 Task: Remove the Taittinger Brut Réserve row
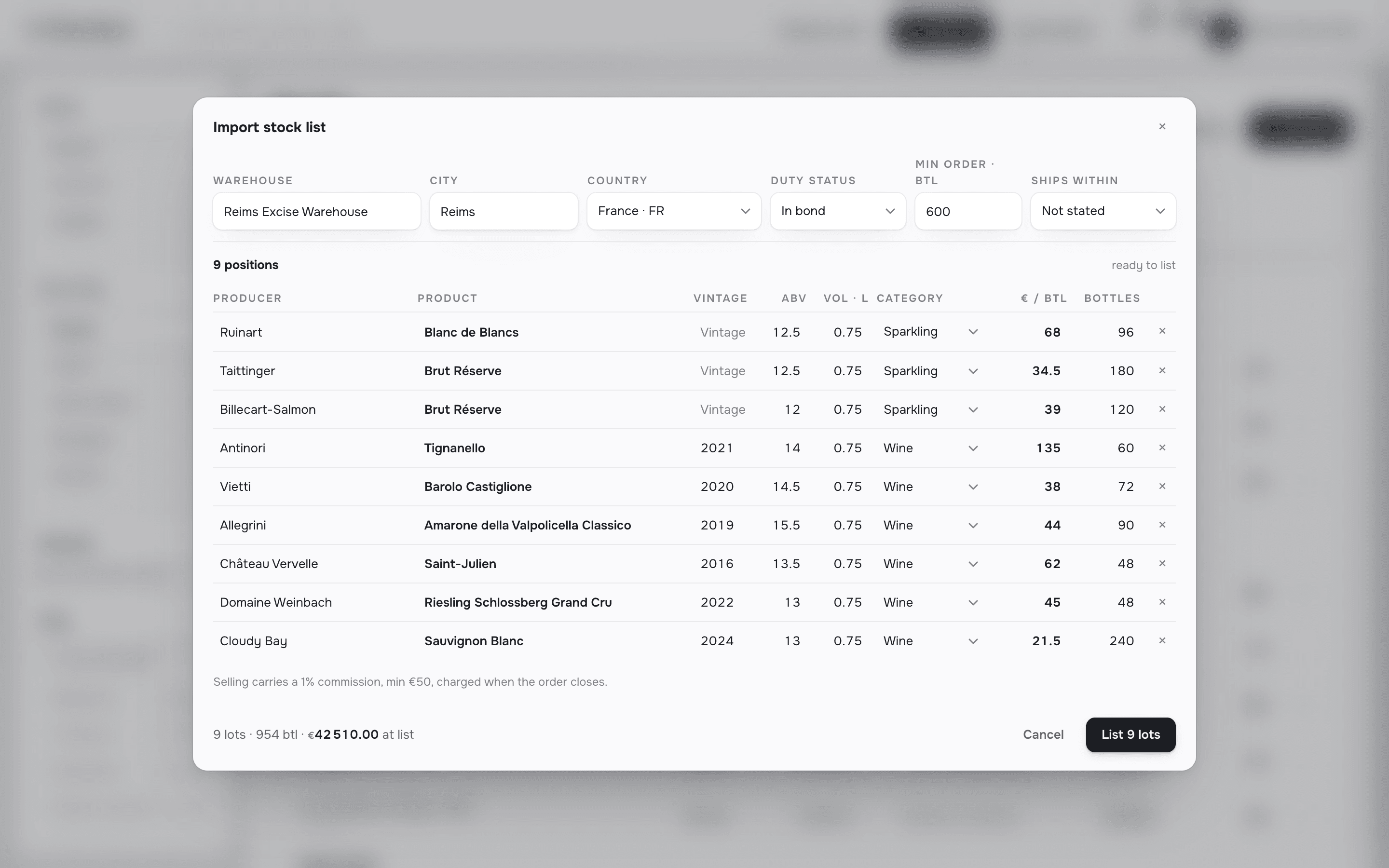coord(1162,371)
